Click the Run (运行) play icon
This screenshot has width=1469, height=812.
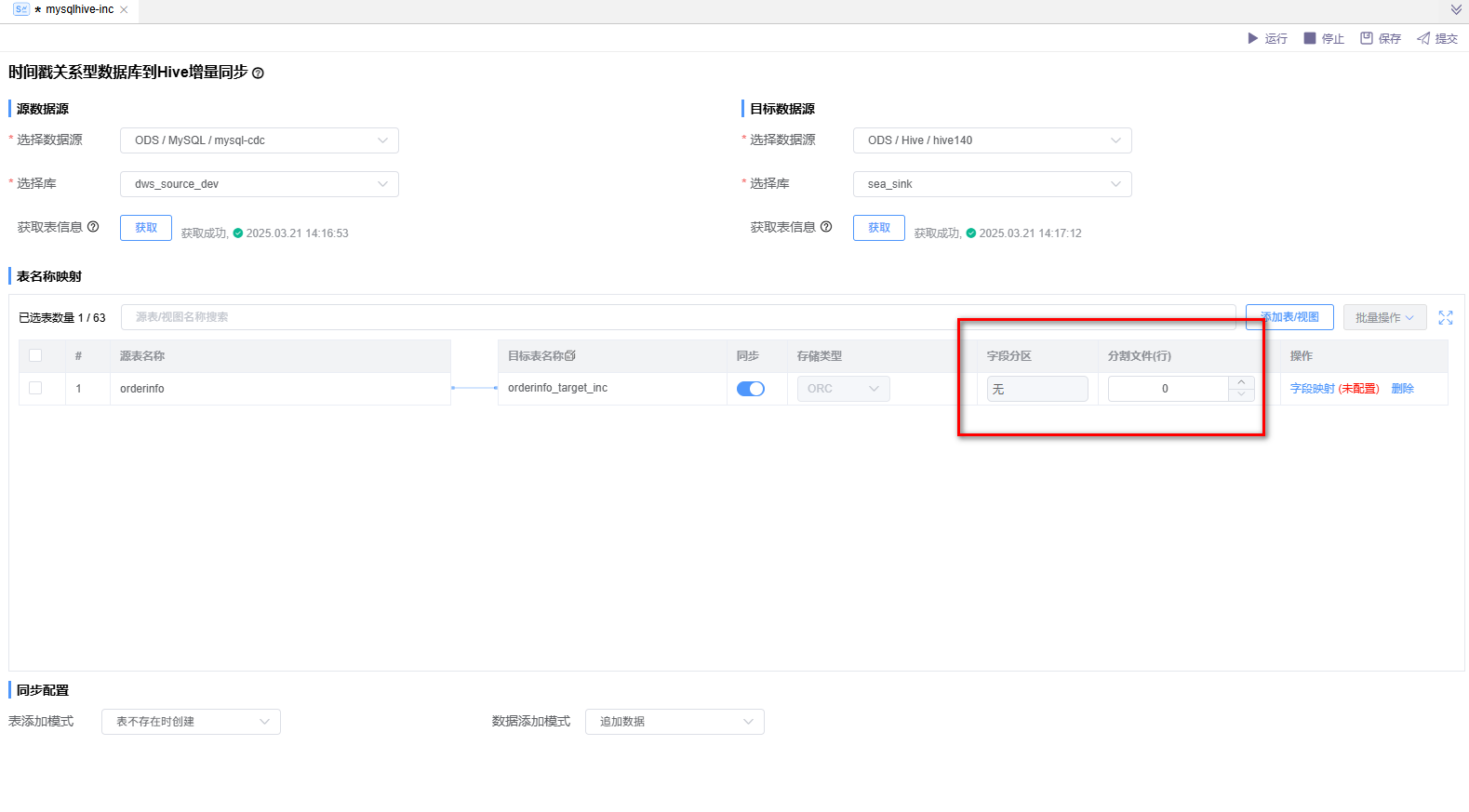coord(1252,38)
